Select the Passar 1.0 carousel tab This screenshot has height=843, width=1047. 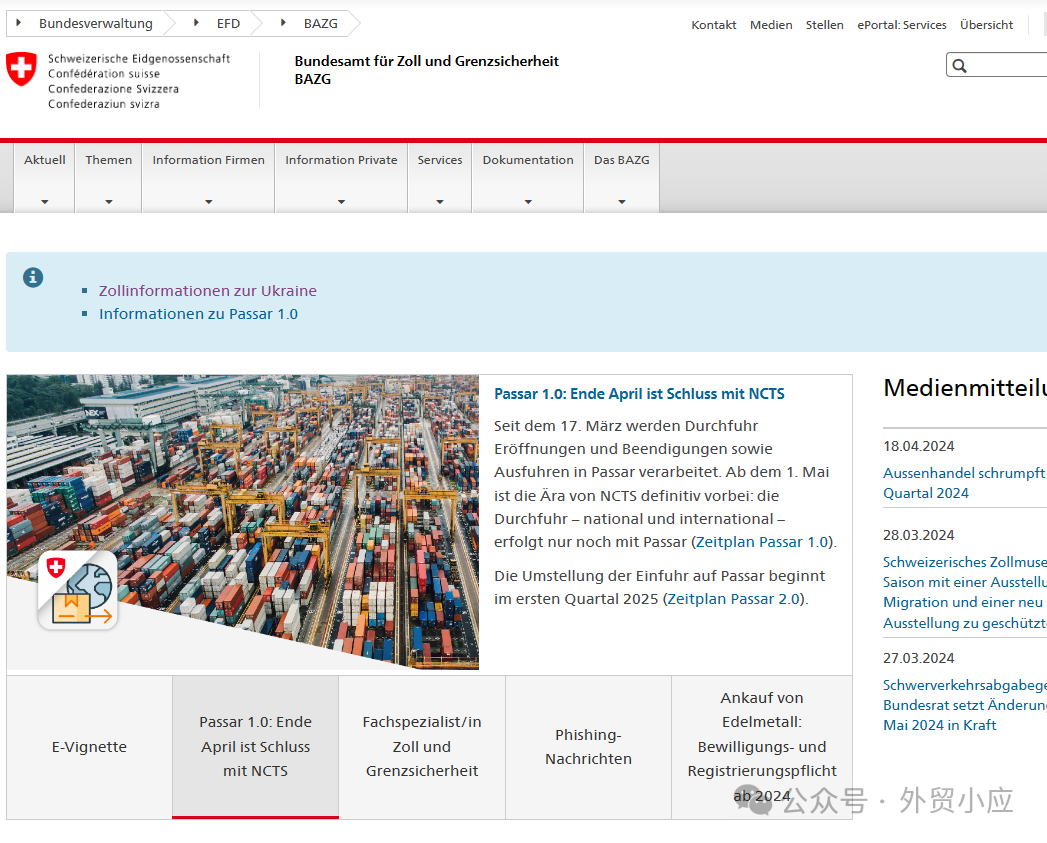click(x=256, y=747)
